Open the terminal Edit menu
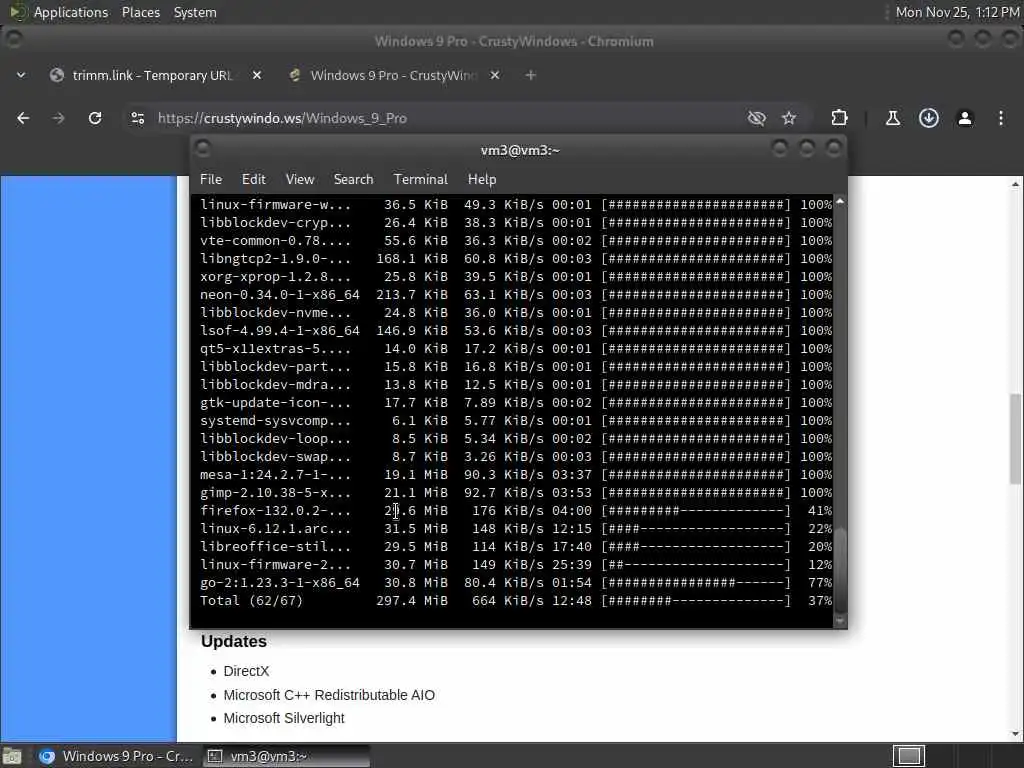The width and height of the screenshot is (1024, 768). coord(253,179)
